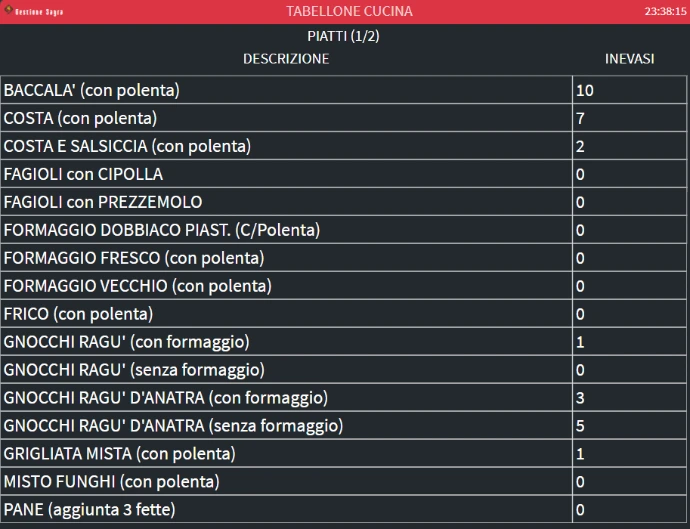Click the DESCRIZIONE column header
Viewport: 690px width, 529px height.
[286, 59]
